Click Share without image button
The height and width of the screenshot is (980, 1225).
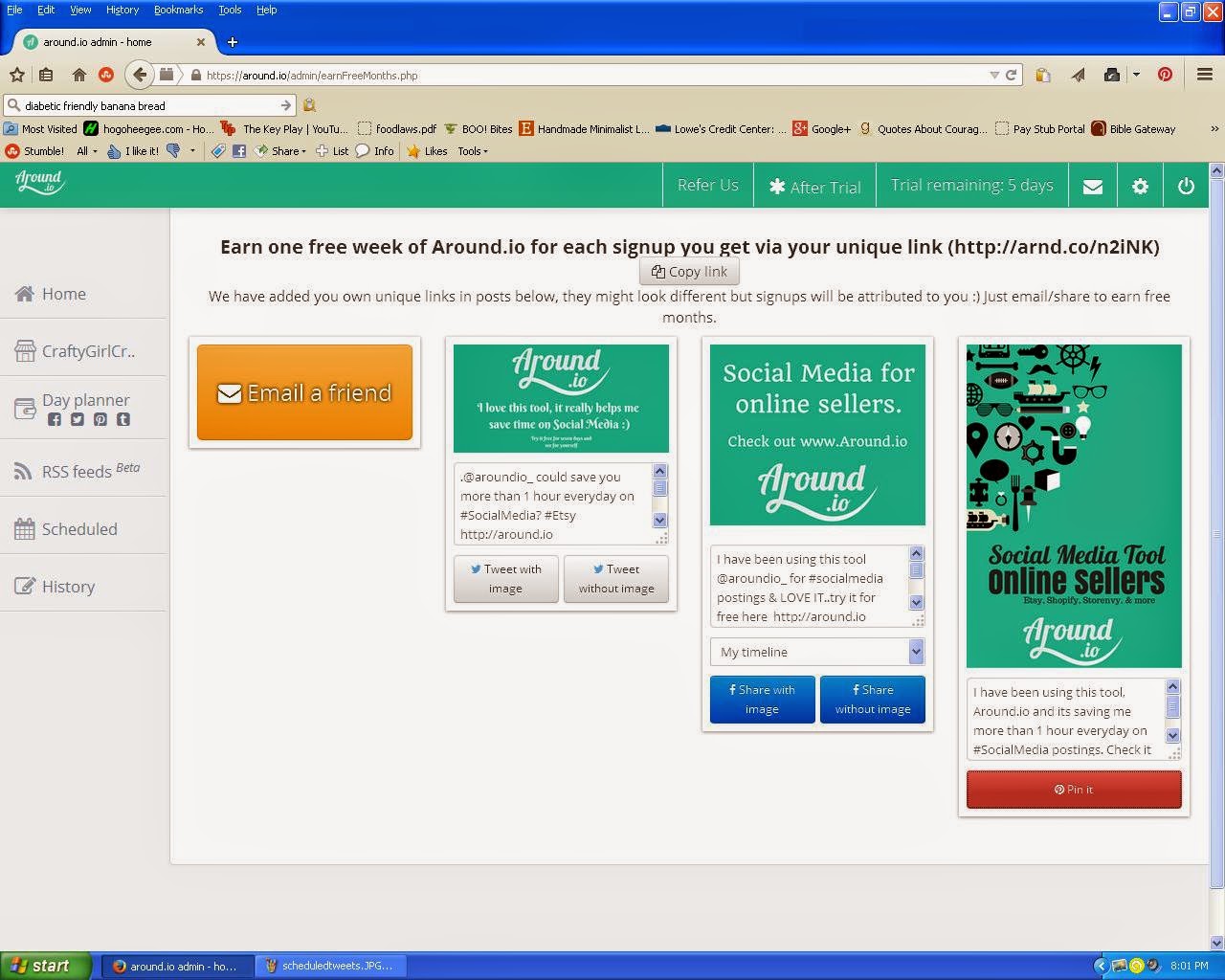872,700
